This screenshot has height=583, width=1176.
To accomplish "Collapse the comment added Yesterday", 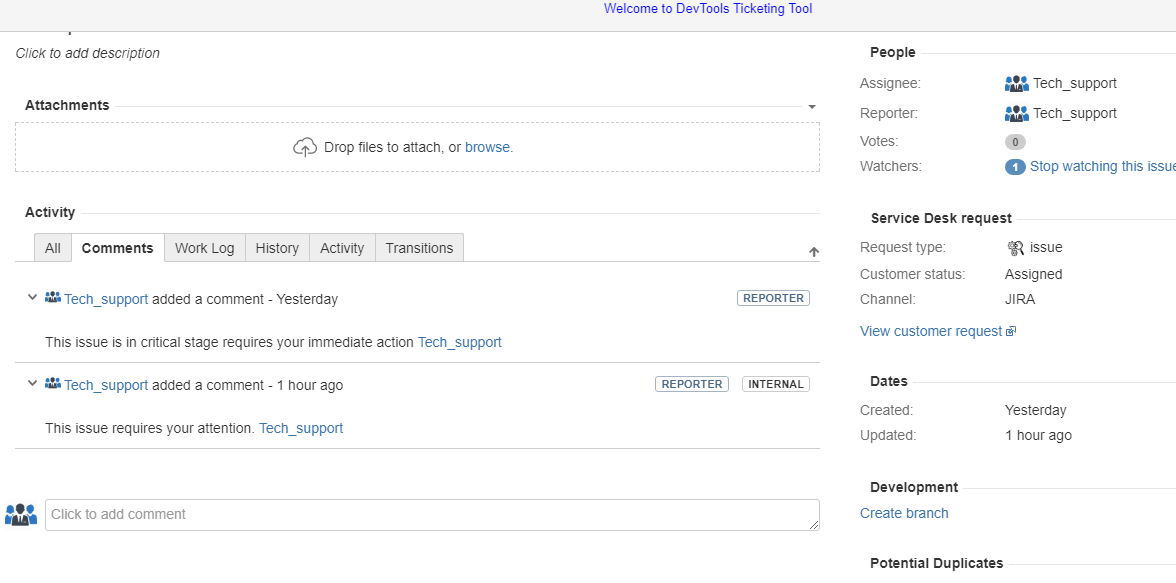I will pos(32,297).
